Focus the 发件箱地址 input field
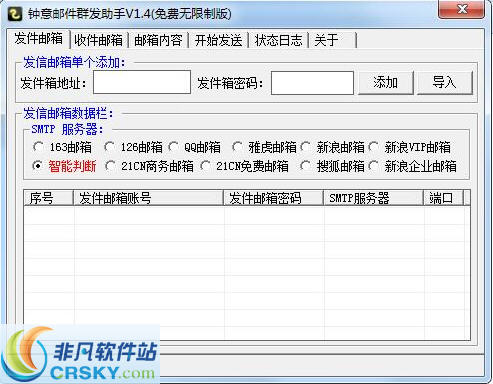Screen dimensions: 493x384 [142, 82]
